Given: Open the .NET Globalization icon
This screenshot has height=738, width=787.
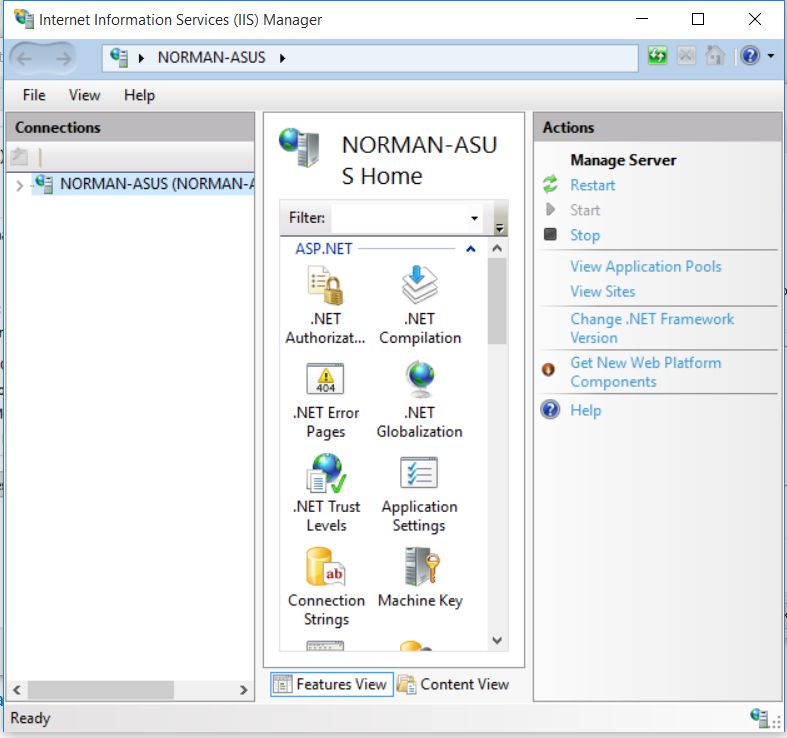Looking at the screenshot, I should 420,379.
